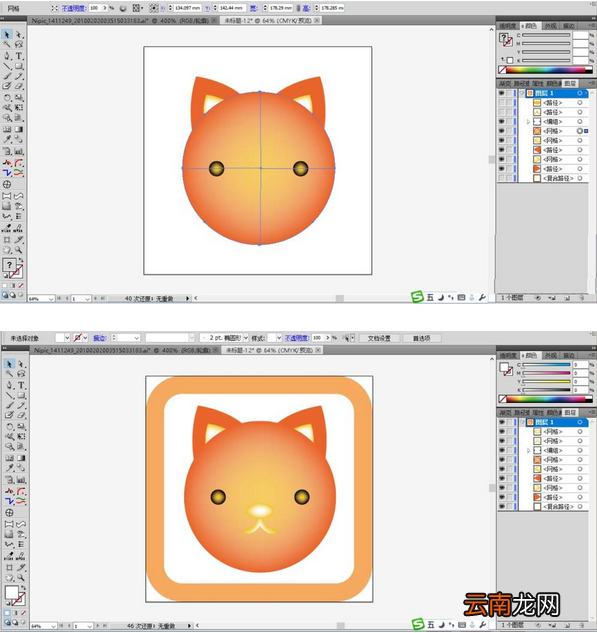Viewport: 597px width, 633px height.
Task: Click target circle of 编组 in lower panel
Action: [x=580, y=450]
